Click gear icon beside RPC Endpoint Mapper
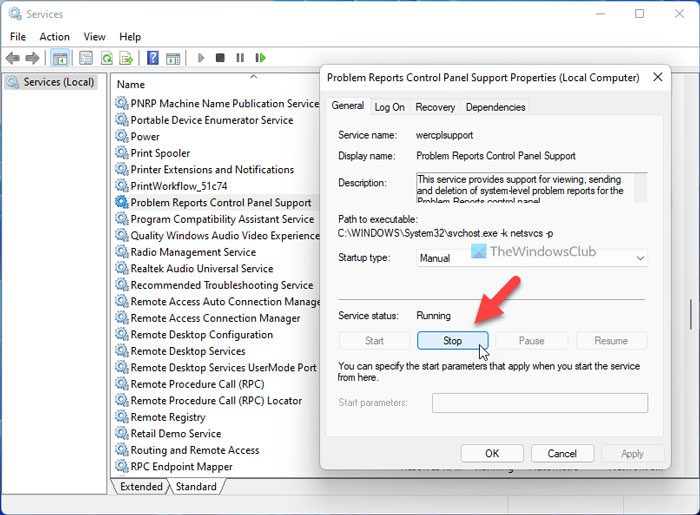The height and width of the screenshot is (515, 700). [x=122, y=466]
